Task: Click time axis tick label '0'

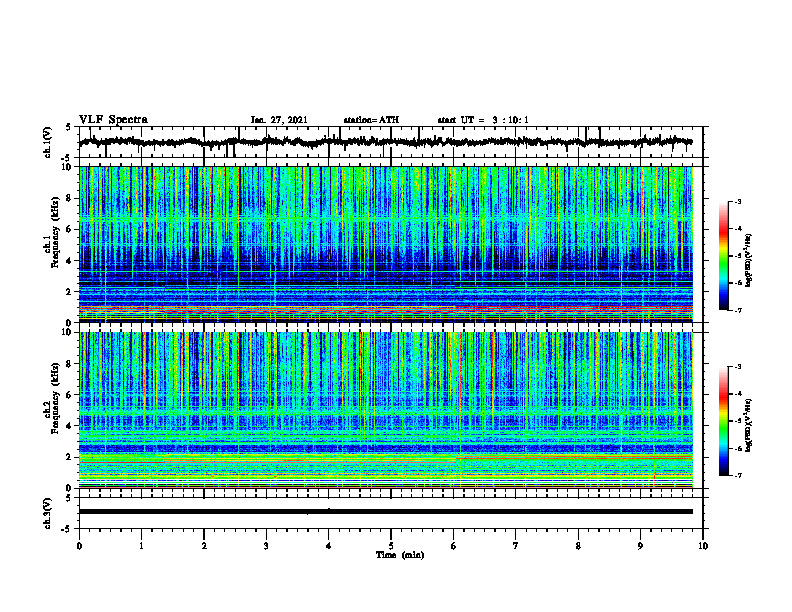Action: pyautogui.click(x=79, y=546)
